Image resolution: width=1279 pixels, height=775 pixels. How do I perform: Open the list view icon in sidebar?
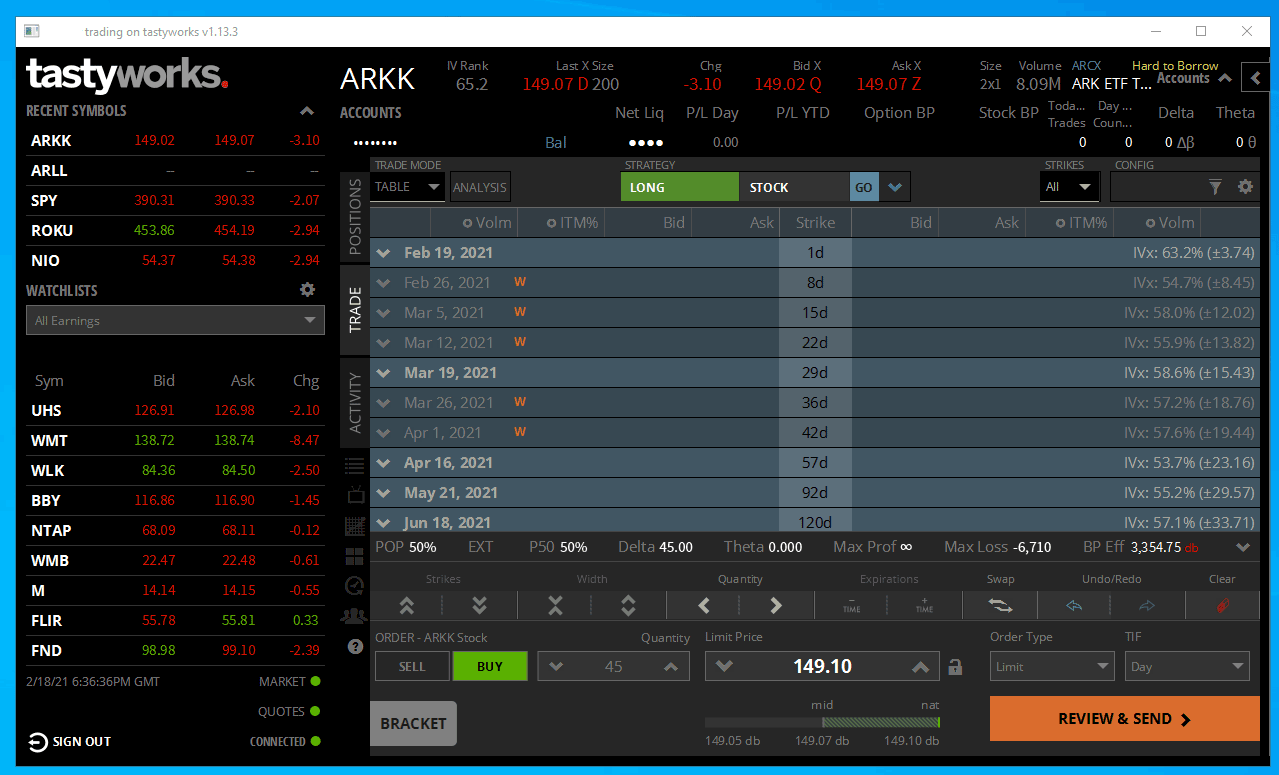coord(354,465)
